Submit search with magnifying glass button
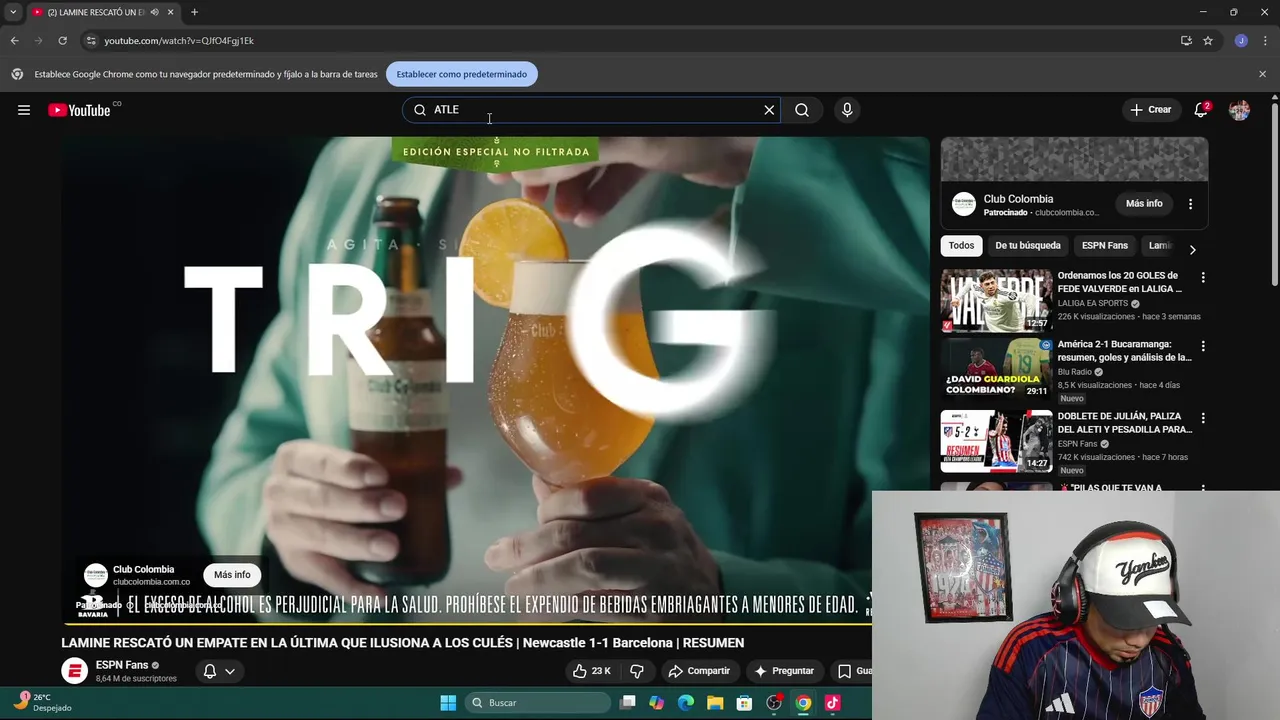 [802, 110]
